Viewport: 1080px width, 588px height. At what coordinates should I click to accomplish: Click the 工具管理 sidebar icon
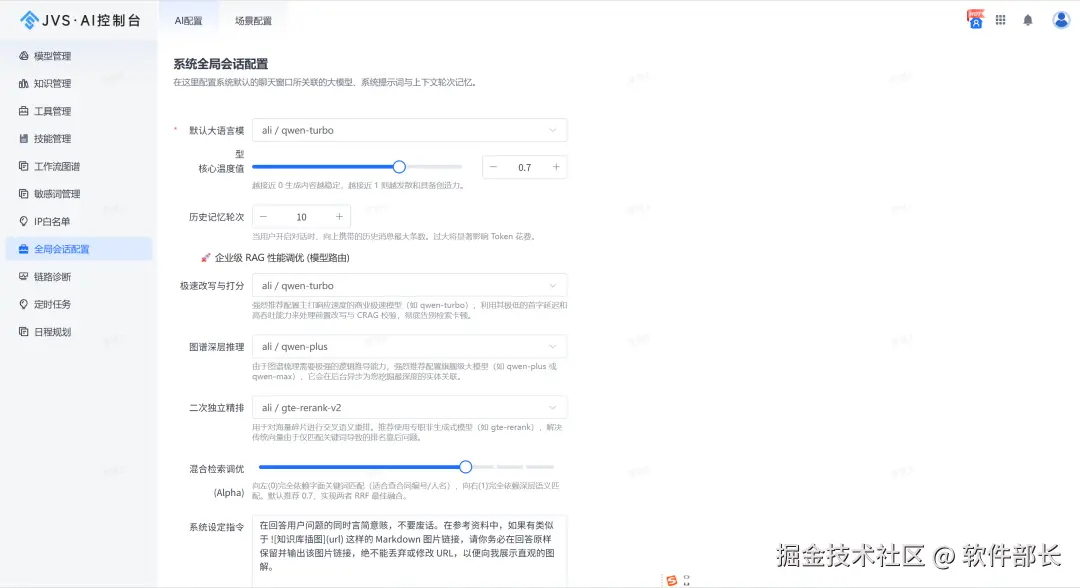coord(23,111)
